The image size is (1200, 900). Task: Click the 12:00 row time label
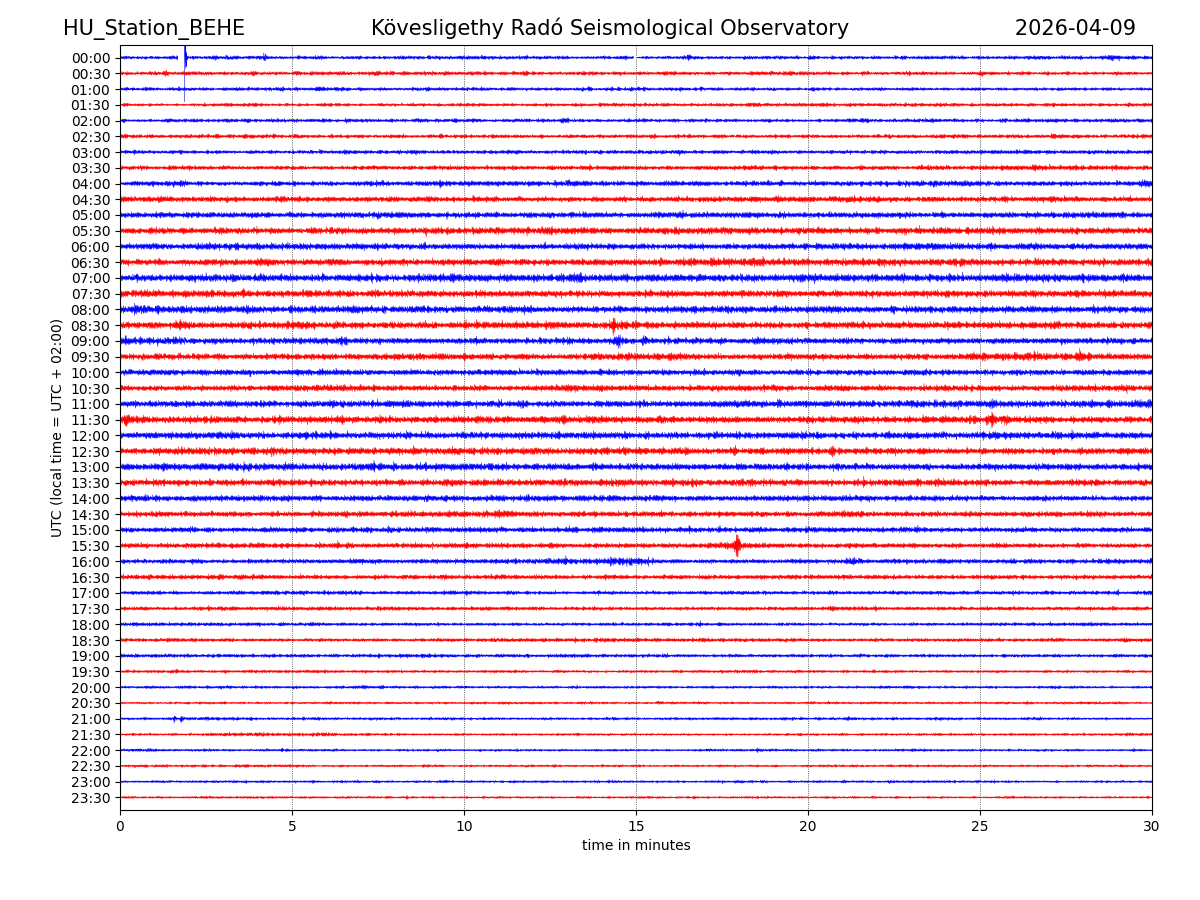tap(90, 436)
